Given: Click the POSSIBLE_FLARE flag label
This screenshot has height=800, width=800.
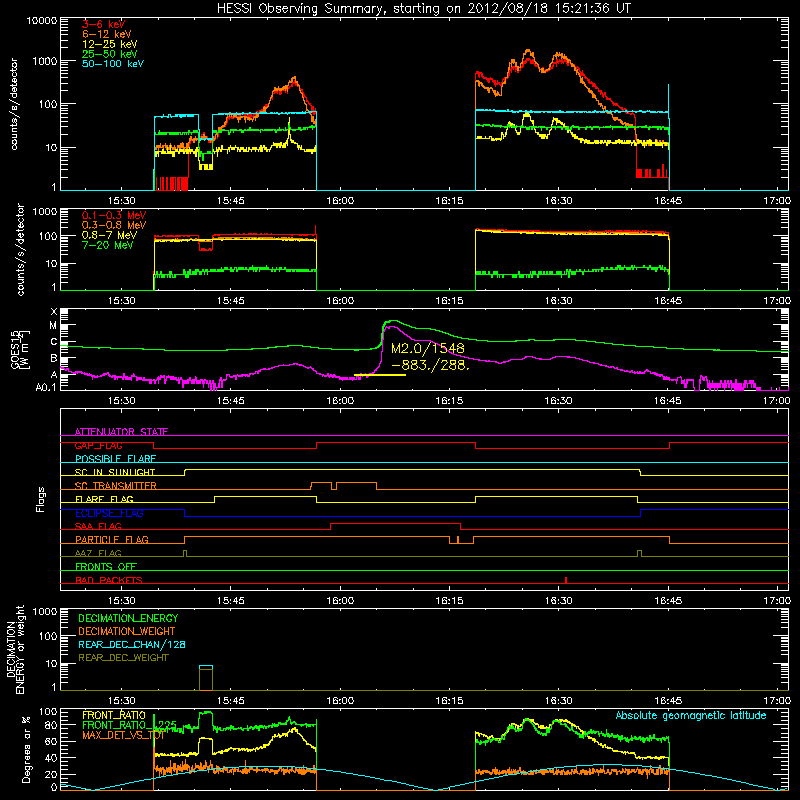Looking at the screenshot, I should 115,459.
